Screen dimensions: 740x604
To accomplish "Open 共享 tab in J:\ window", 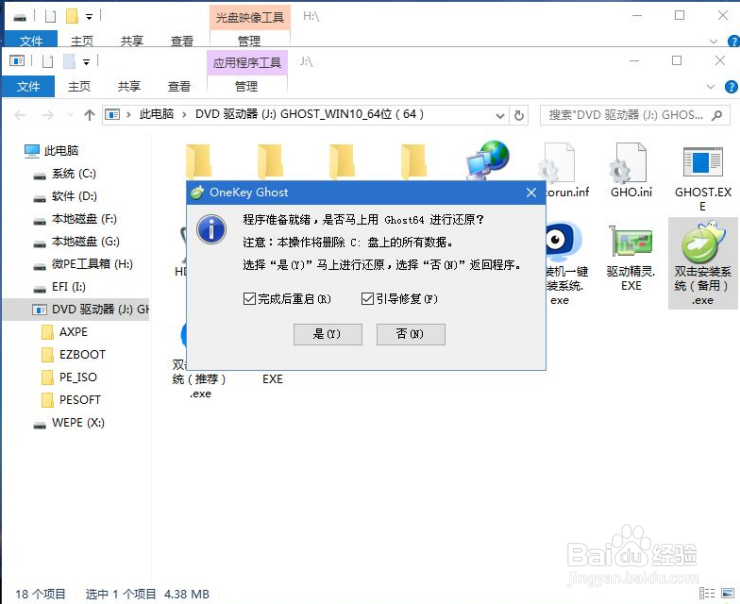I will (x=129, y=86).
